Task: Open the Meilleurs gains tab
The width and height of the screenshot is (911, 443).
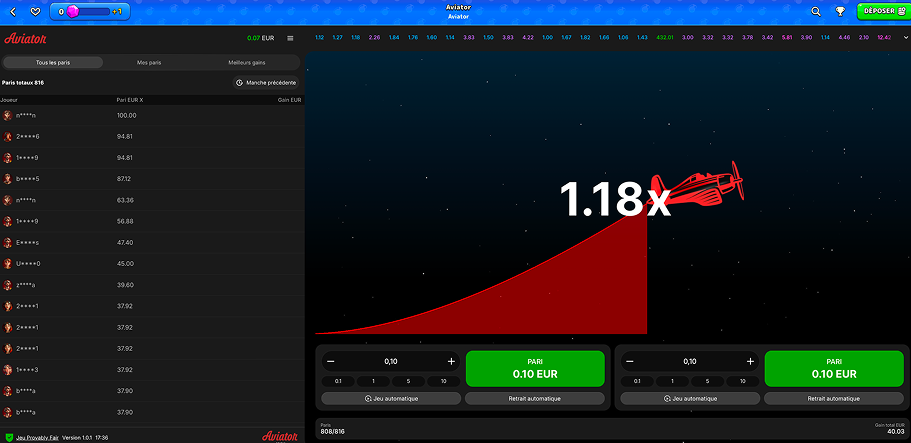Action: tap(247, 62)
